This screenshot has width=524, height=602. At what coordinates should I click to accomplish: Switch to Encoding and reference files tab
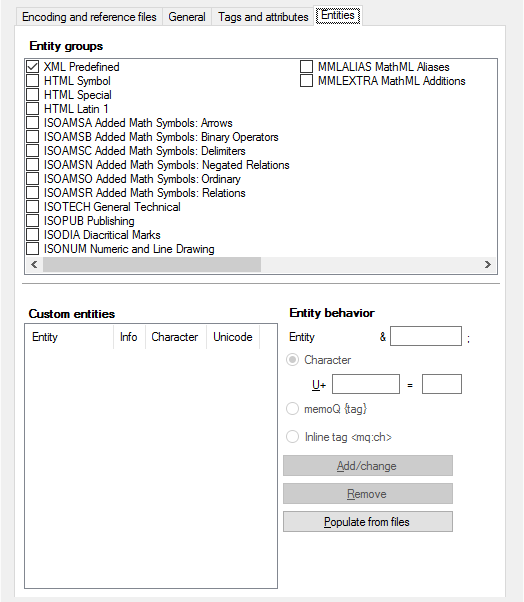(89, 17)
